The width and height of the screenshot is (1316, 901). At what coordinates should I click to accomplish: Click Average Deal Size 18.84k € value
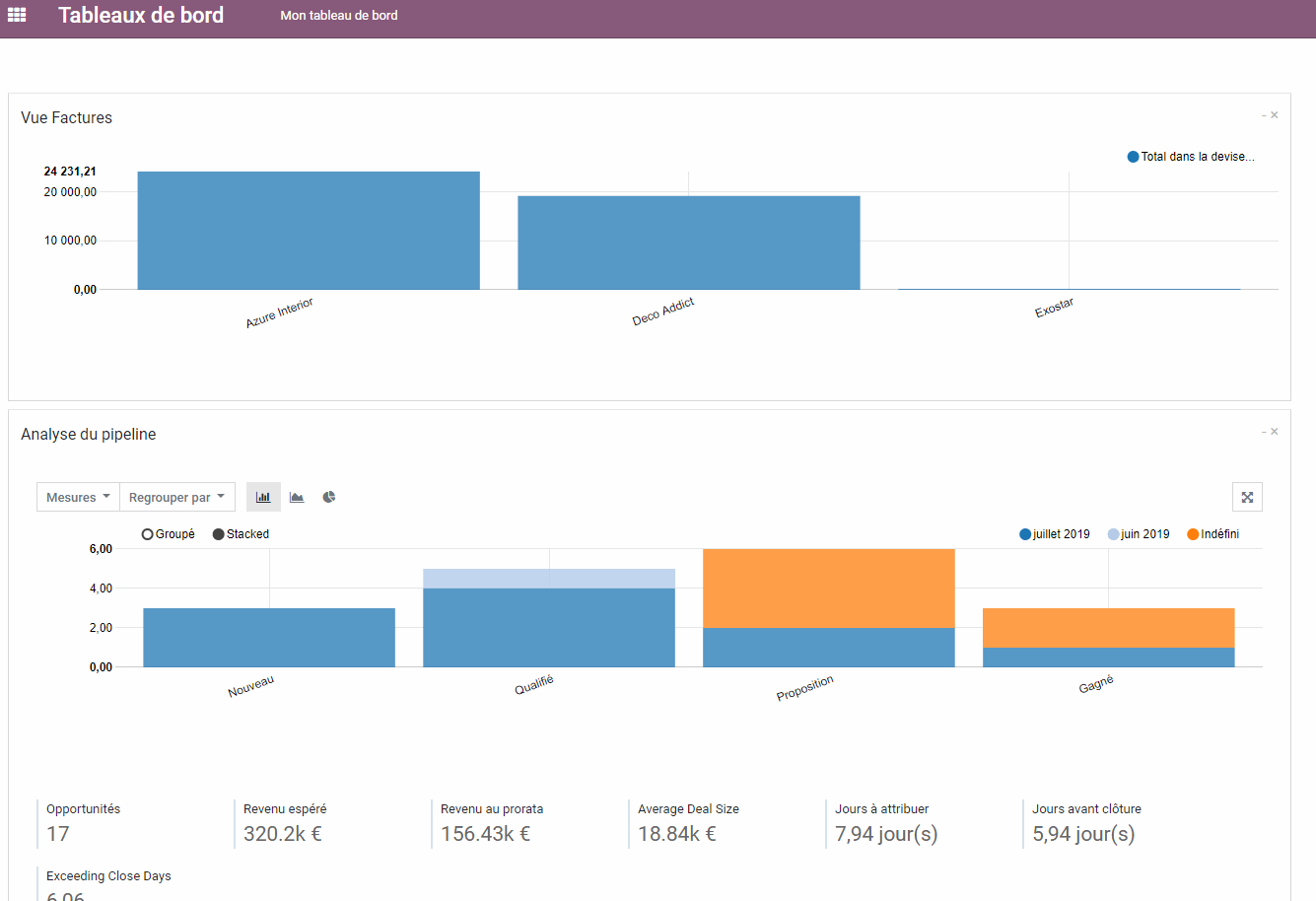(677, 834)
